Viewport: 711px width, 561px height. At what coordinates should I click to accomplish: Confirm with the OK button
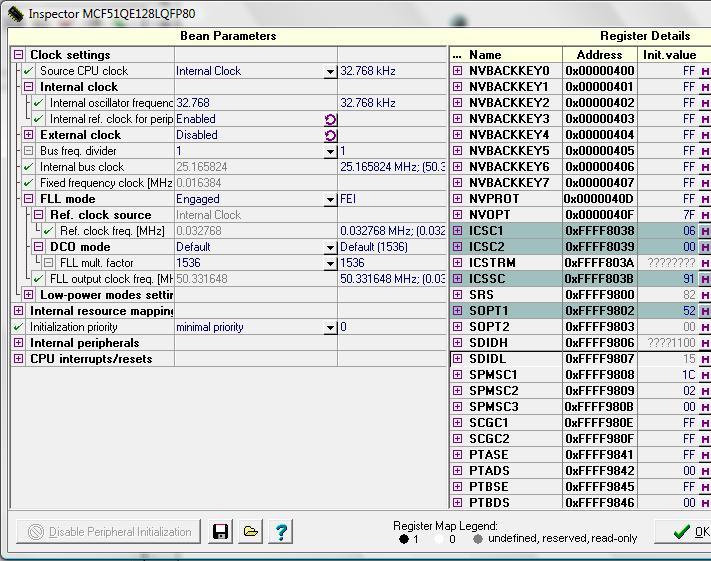click(x=683, y=532)
